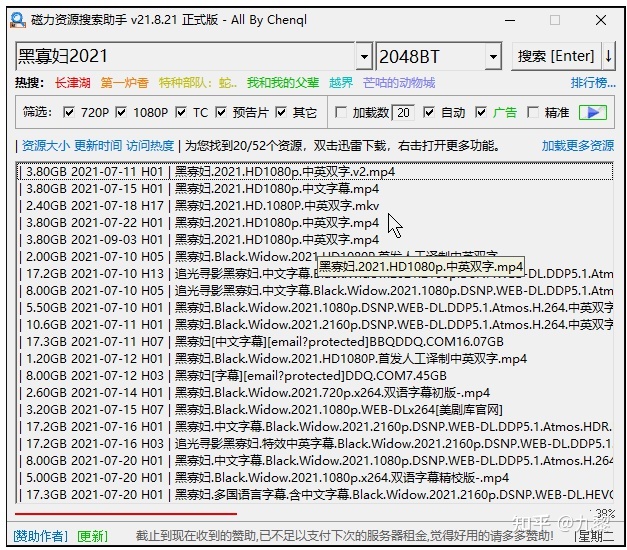Image resolution: width=627 pixels, height=550 pixels.
Task: Expand the search keyword dropdown arrow
Action: pyautogui.click(x=364, y=57)
